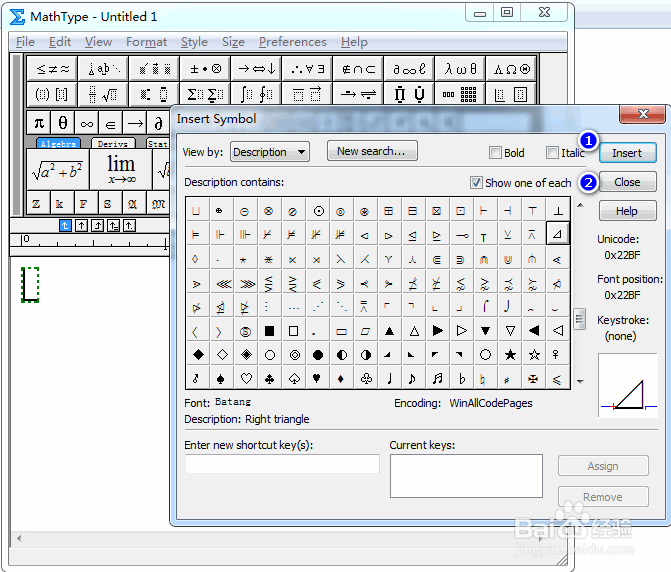Open the Format menu
Viewport: 671px width, 572px height.
[146, 42]
